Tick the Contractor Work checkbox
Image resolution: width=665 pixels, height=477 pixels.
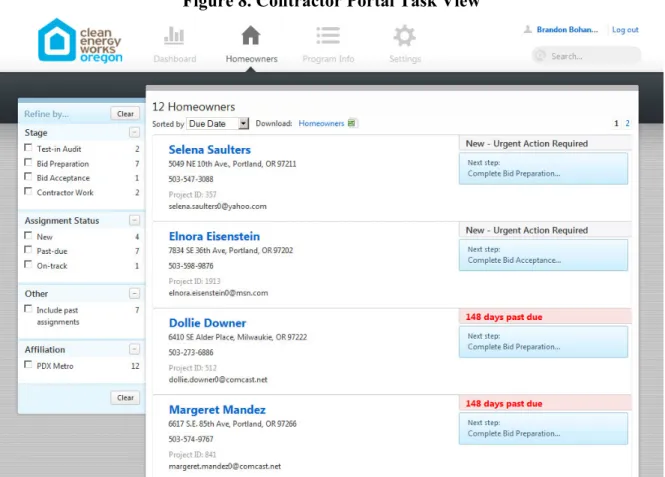point(28,192)
